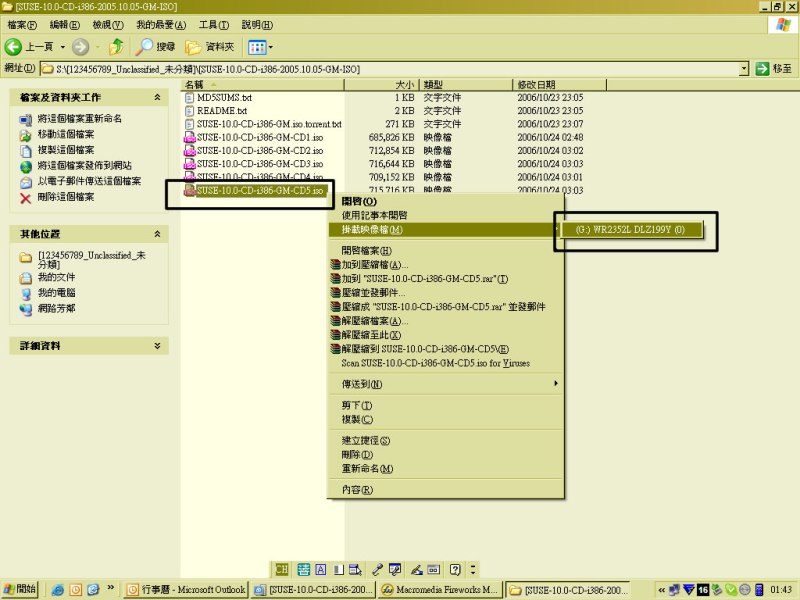Sort by the 名稱 column header
800x600 pixels.
263,85
